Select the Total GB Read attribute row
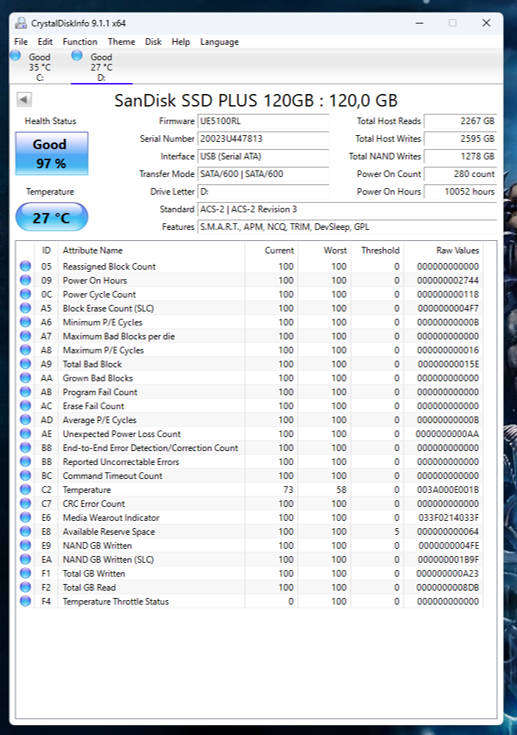The height and width of the screenshot is (735, 517). click(x=249, y=587)
